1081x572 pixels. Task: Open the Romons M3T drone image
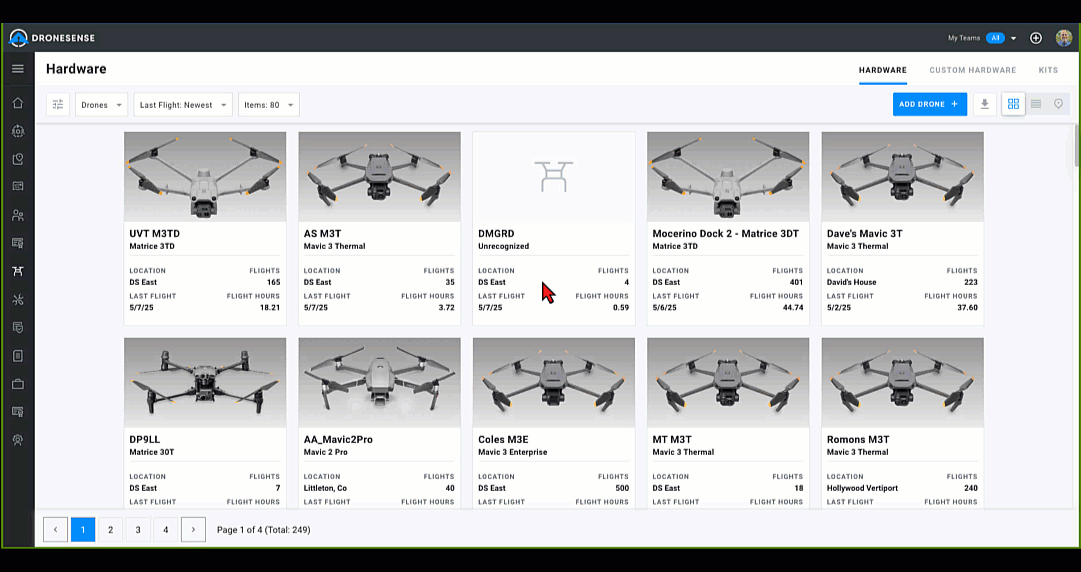click(x=902, y=382)
